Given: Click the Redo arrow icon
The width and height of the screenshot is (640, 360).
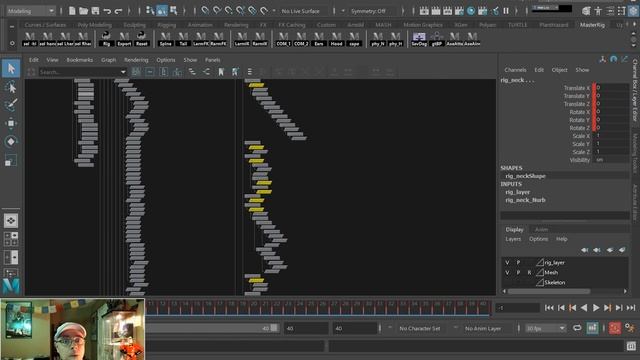Looking at the screenshot, I should 118,11.
